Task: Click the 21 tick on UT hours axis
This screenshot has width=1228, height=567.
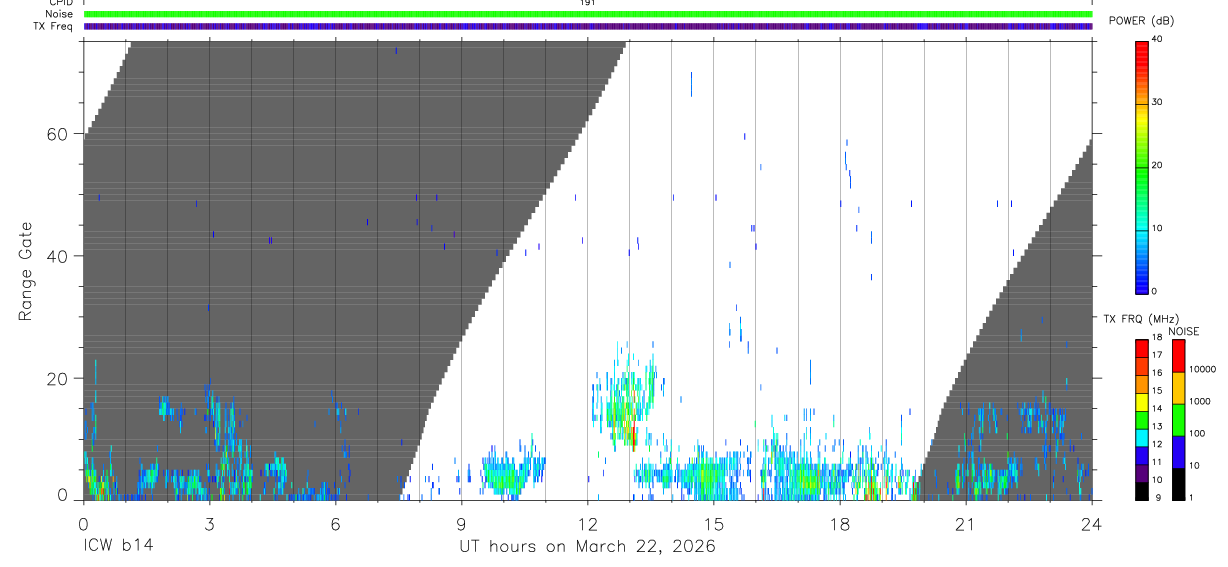Action: (x=966, y=523)
